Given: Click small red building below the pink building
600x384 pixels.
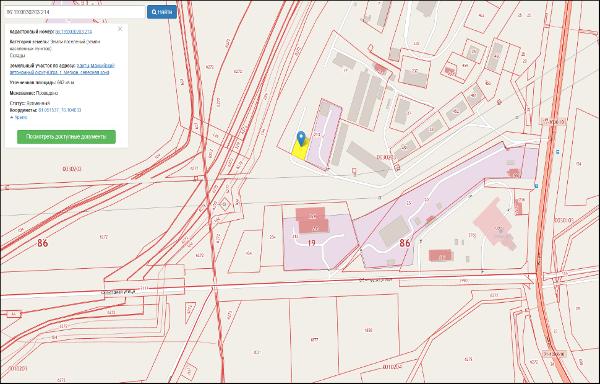Looking at the screenshot, I should click(441, 255).
